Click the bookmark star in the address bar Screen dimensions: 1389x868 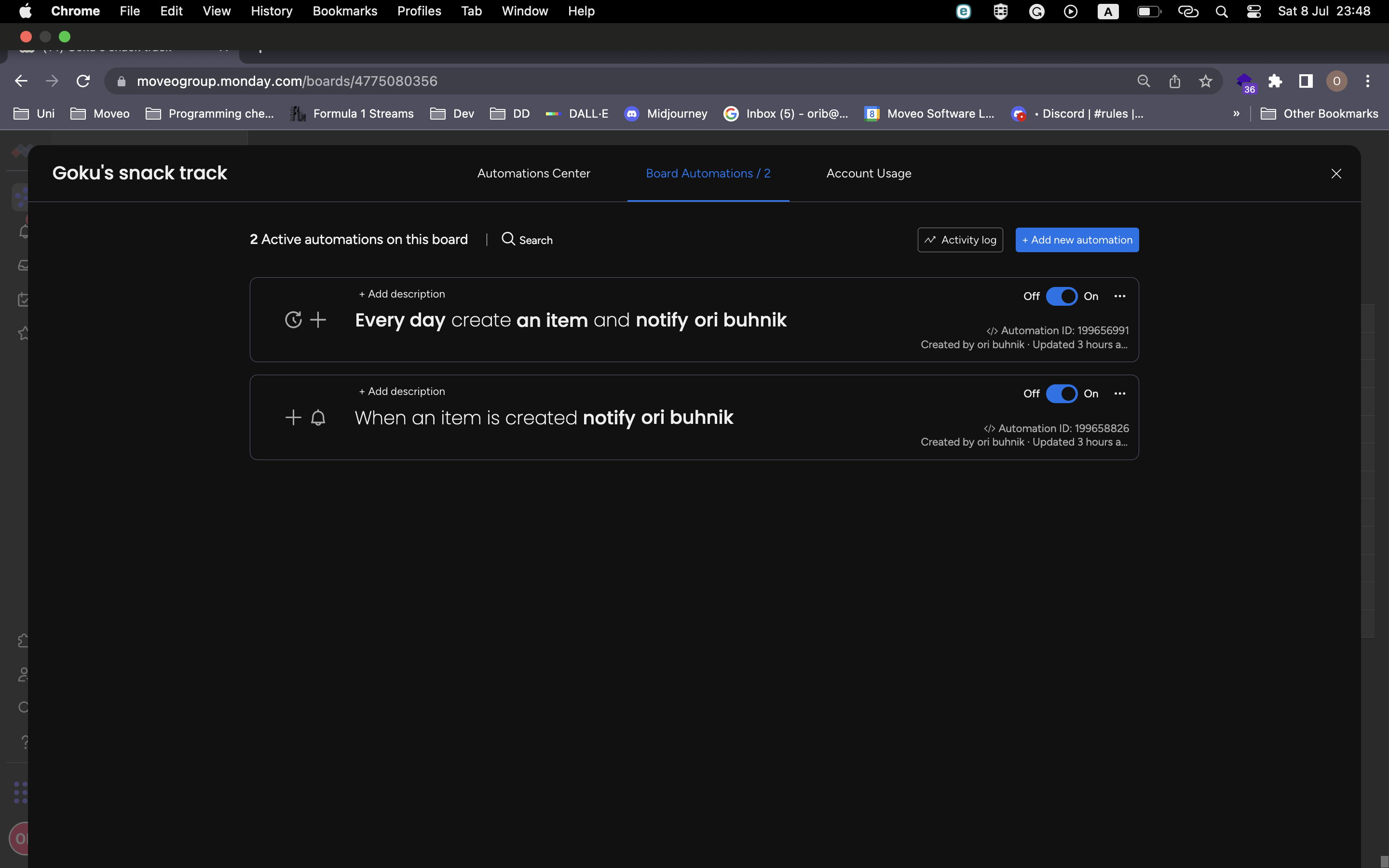(1205, 81)
